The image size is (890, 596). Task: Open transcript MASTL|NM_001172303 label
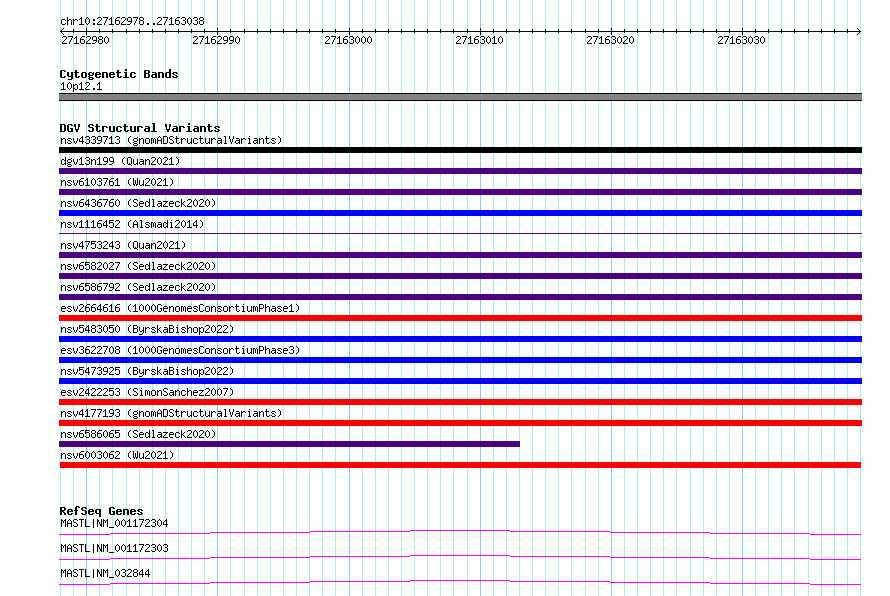pos(114,548)
